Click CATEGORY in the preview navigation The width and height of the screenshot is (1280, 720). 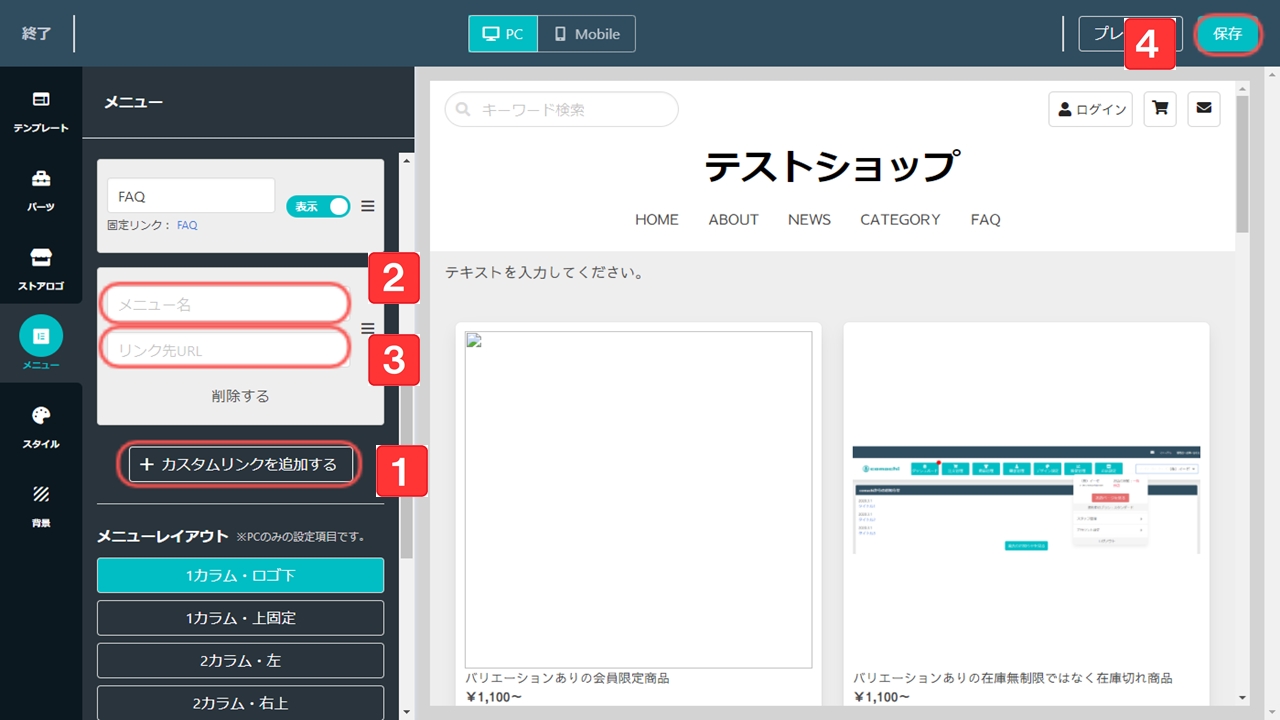[900, 220]
